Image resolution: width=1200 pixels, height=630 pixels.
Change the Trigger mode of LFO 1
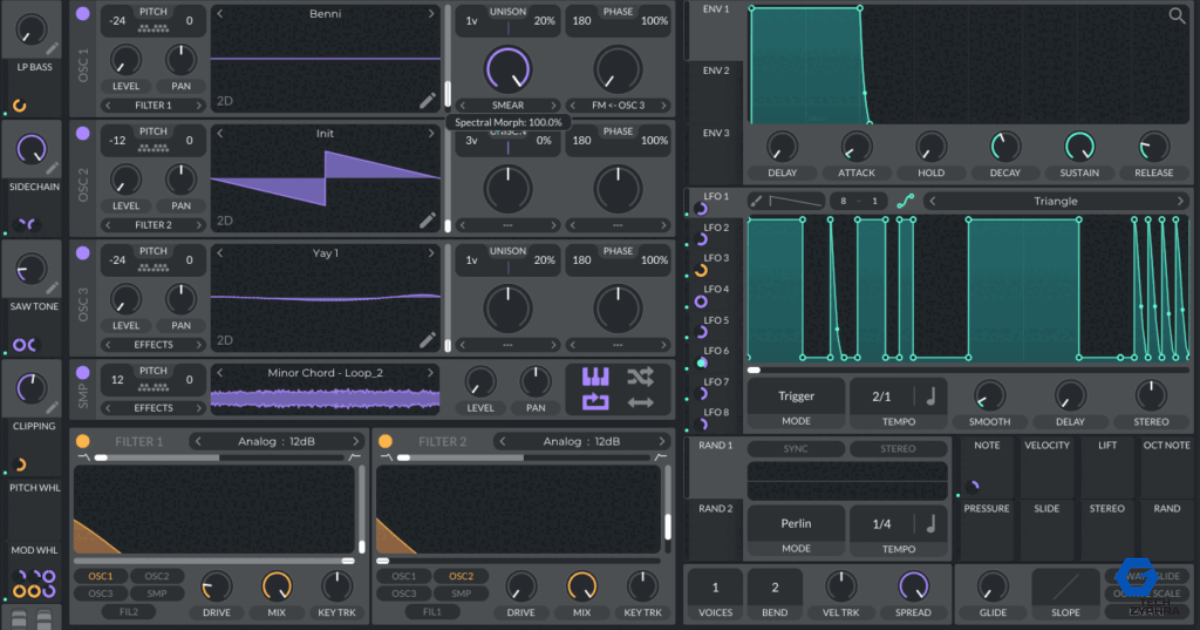(795, 395)
